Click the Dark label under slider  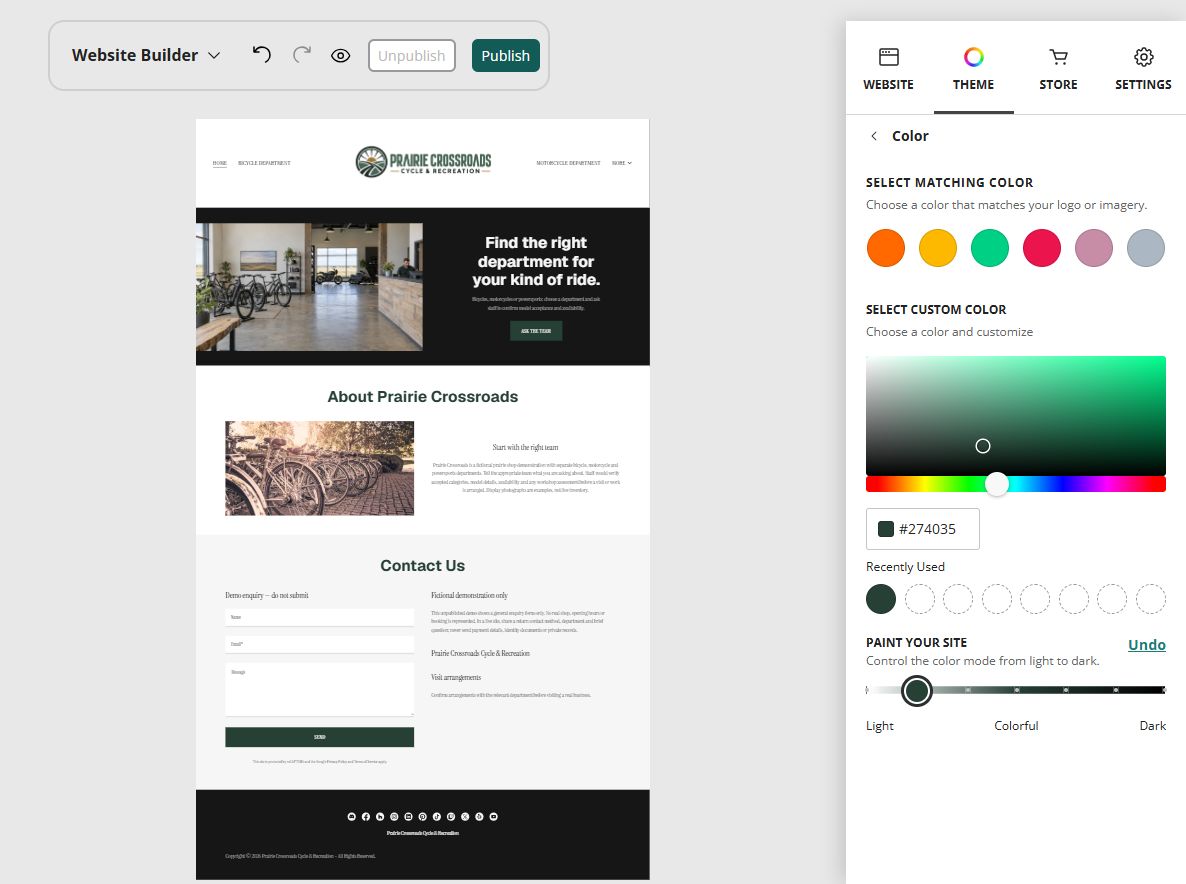point(1153,725)
